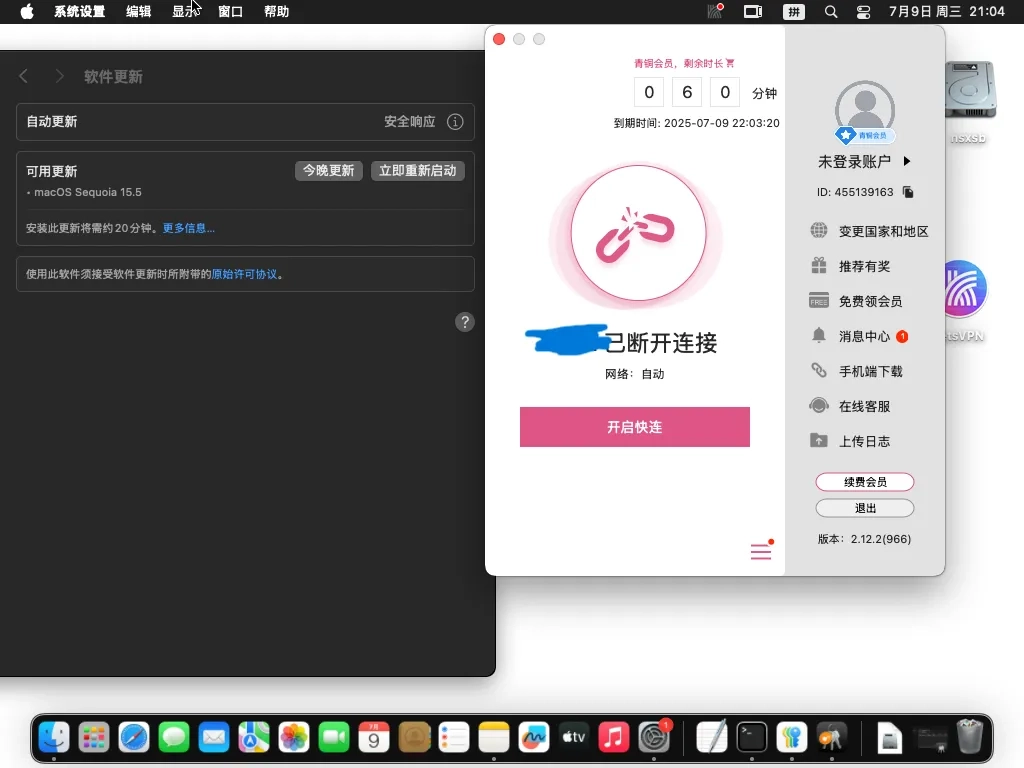Open the 原始许可协议 link
This screenshot has height=768, width=1024.
point(244,274)
